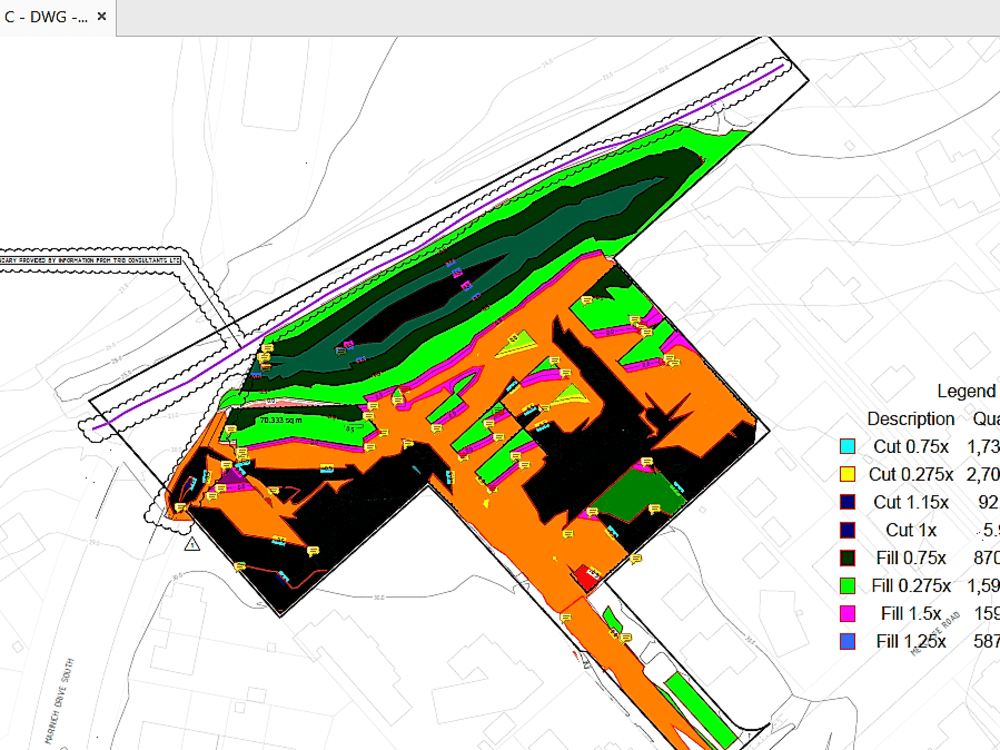Select the 'Fill 1.5x' legend description

(911, 614)
